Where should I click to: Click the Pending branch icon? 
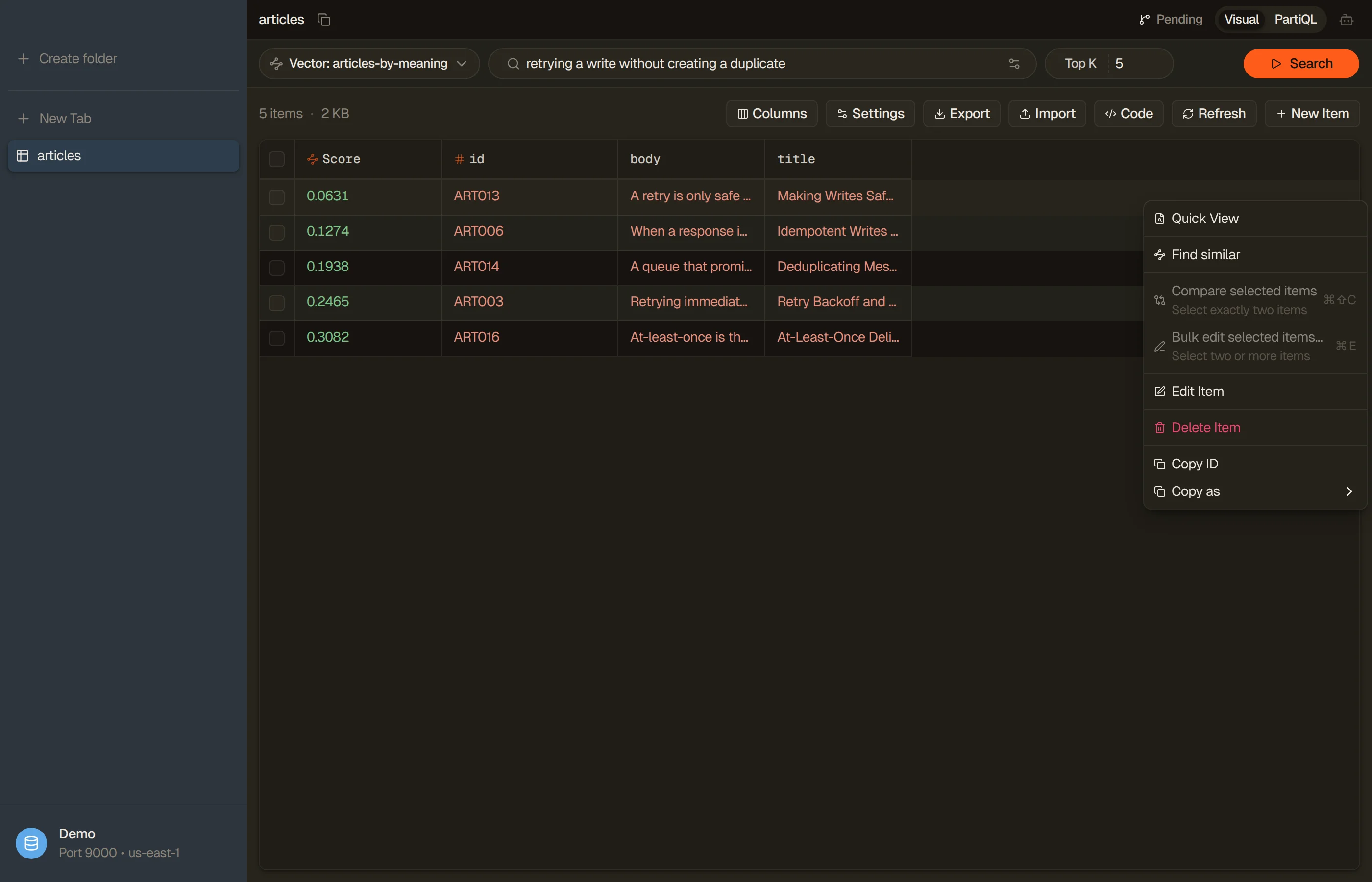tap(1144, 20)
